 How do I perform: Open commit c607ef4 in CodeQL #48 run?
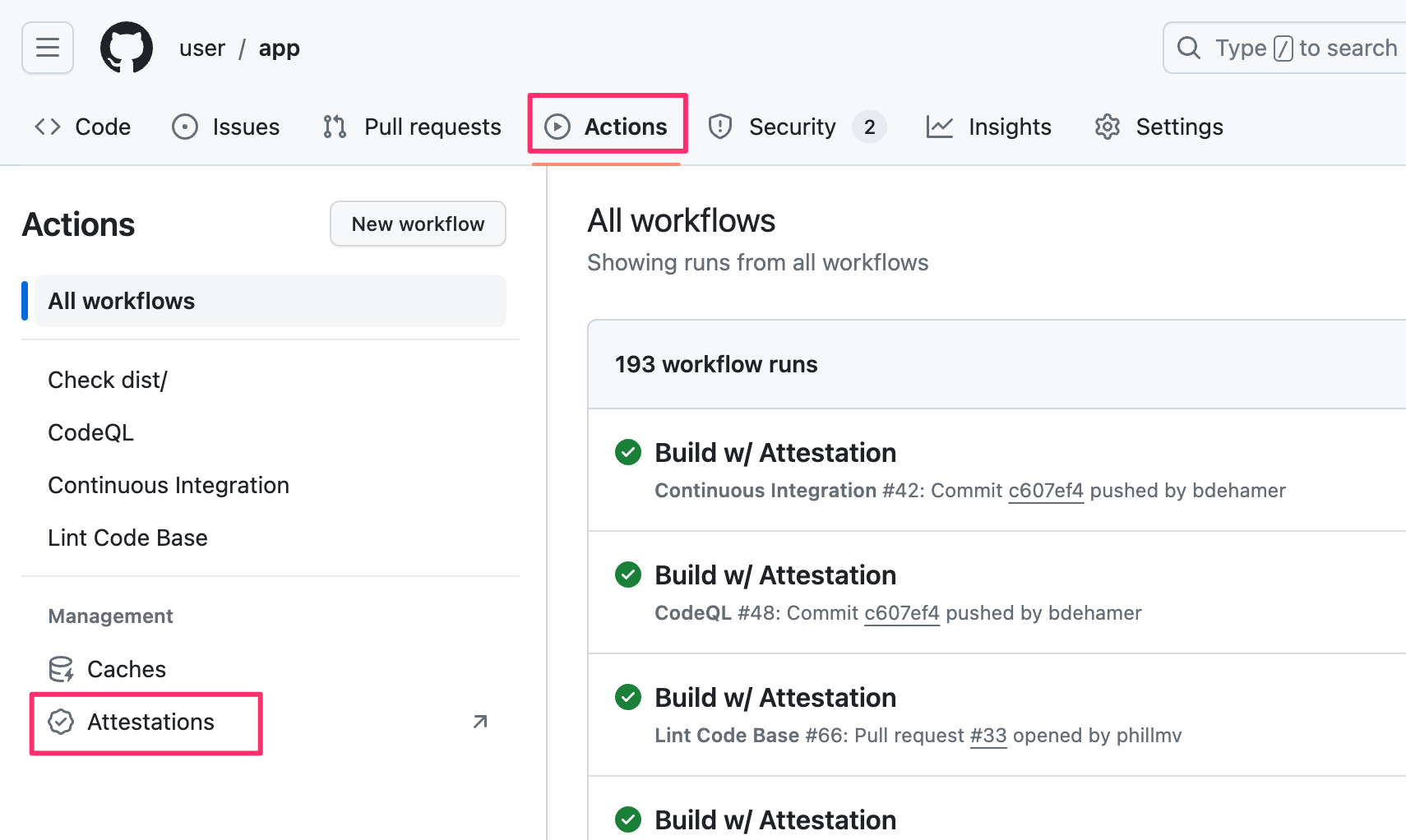pos(902,613)
